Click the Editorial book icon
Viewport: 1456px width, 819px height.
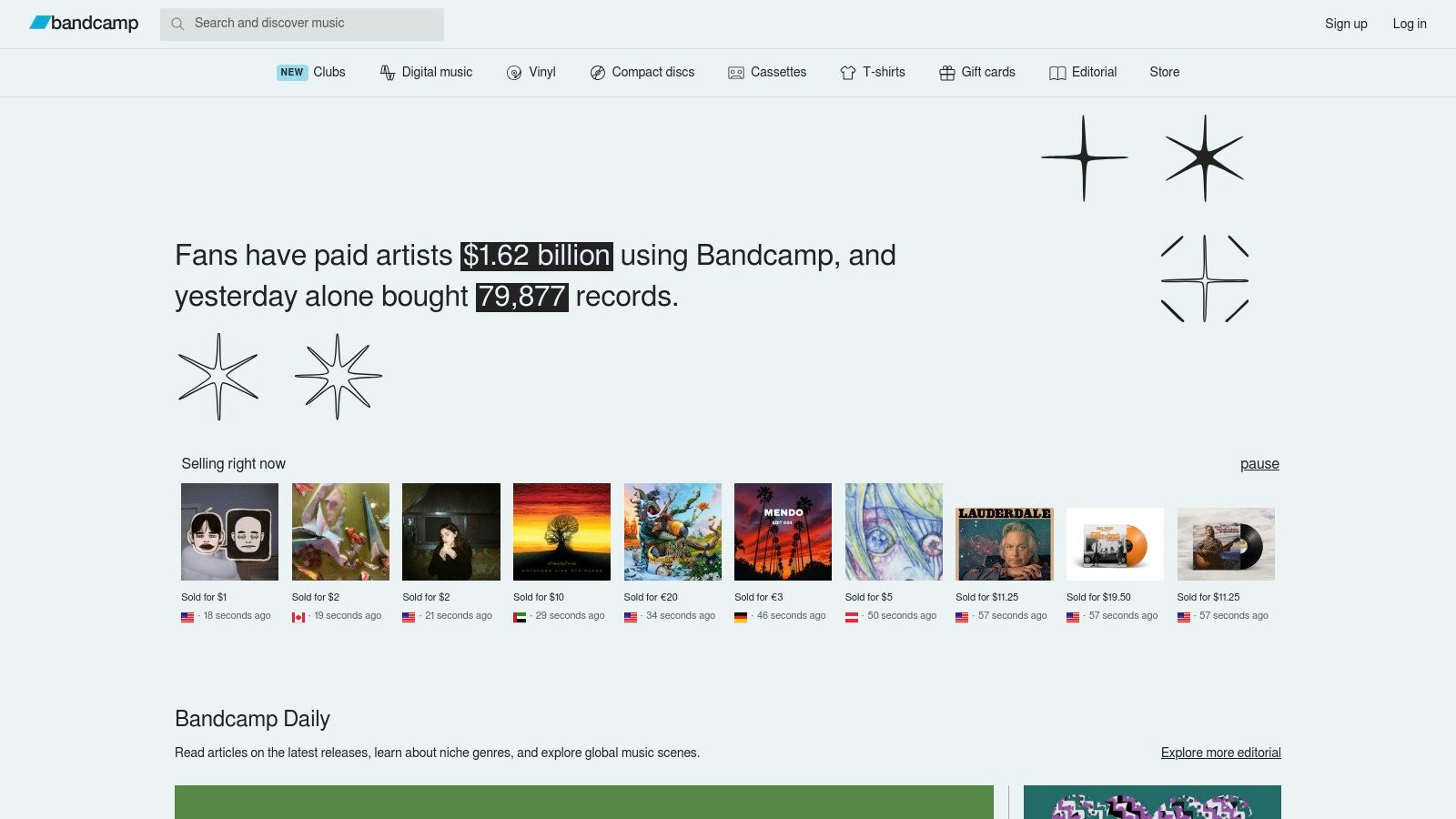(x=1057, y=73)
